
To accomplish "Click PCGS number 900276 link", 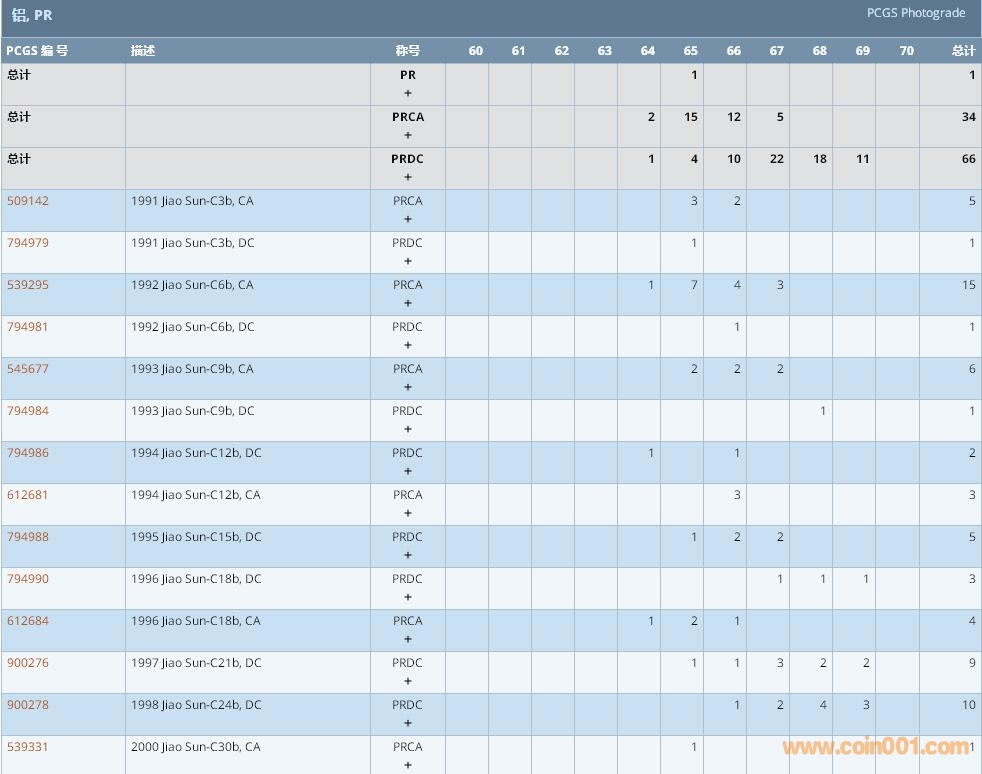I will coord(28,663).
